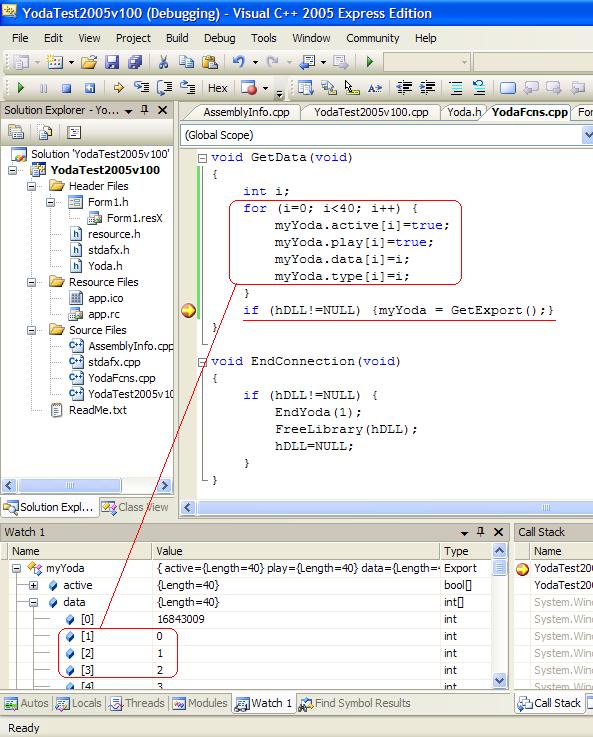Click Increase Indent toolbar icon
The height and width of the screenshot is (737, 593).
[x=427, y=87]
